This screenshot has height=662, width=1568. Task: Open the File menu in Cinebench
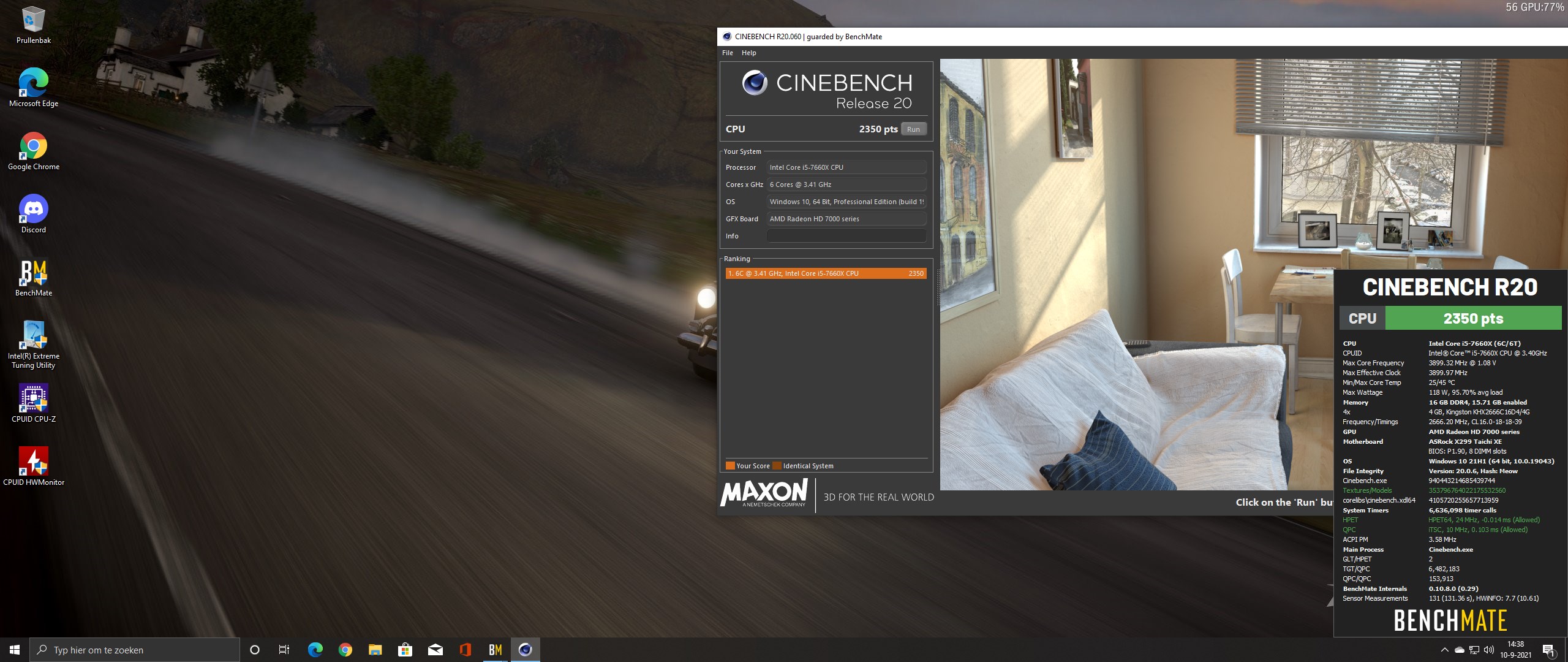728,53
